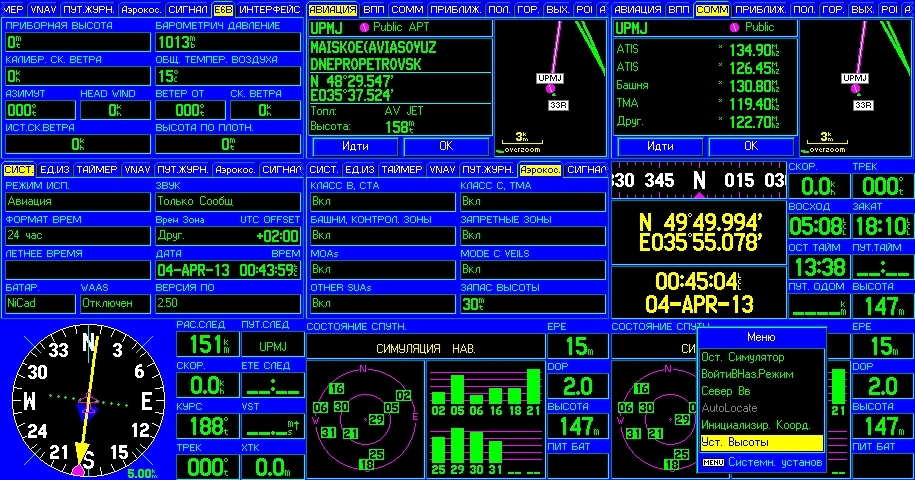Image resolution: width=915 pixels, height=480 pixels.
Task: Switch to the ERB tab in the top-left panel
Action: pyautogui.click(x=223, y=9)
